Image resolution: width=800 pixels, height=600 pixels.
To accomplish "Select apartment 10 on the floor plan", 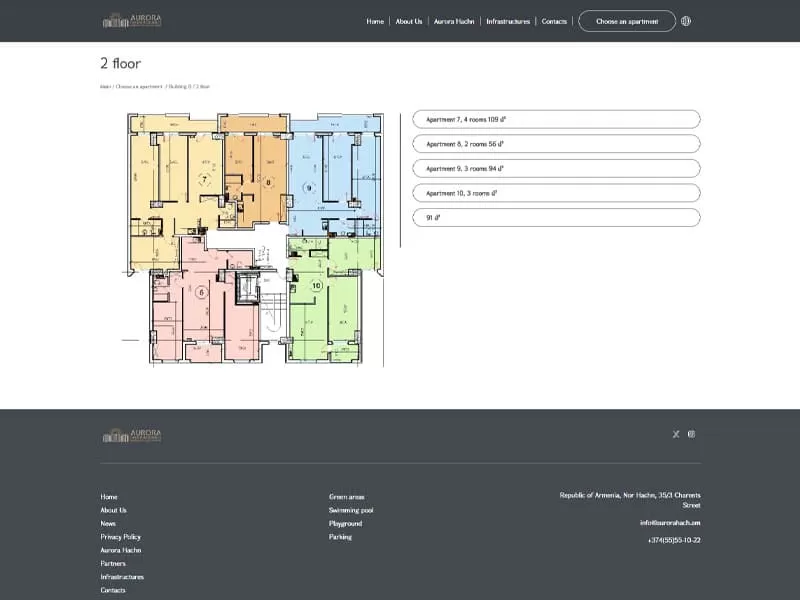I will click(x=318, y=287).
